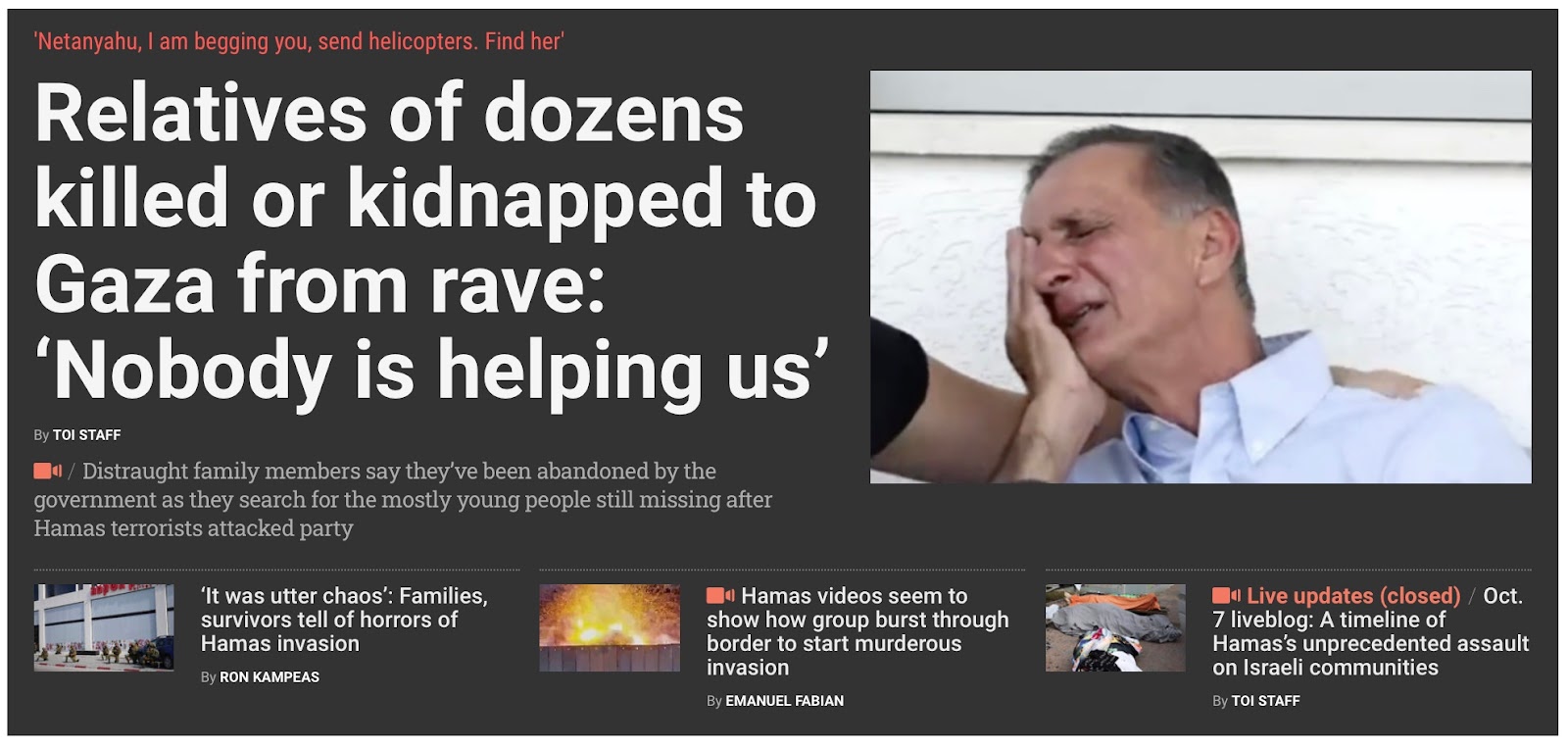Click the 'Live updates (closed)' label

click(1353, 596)
